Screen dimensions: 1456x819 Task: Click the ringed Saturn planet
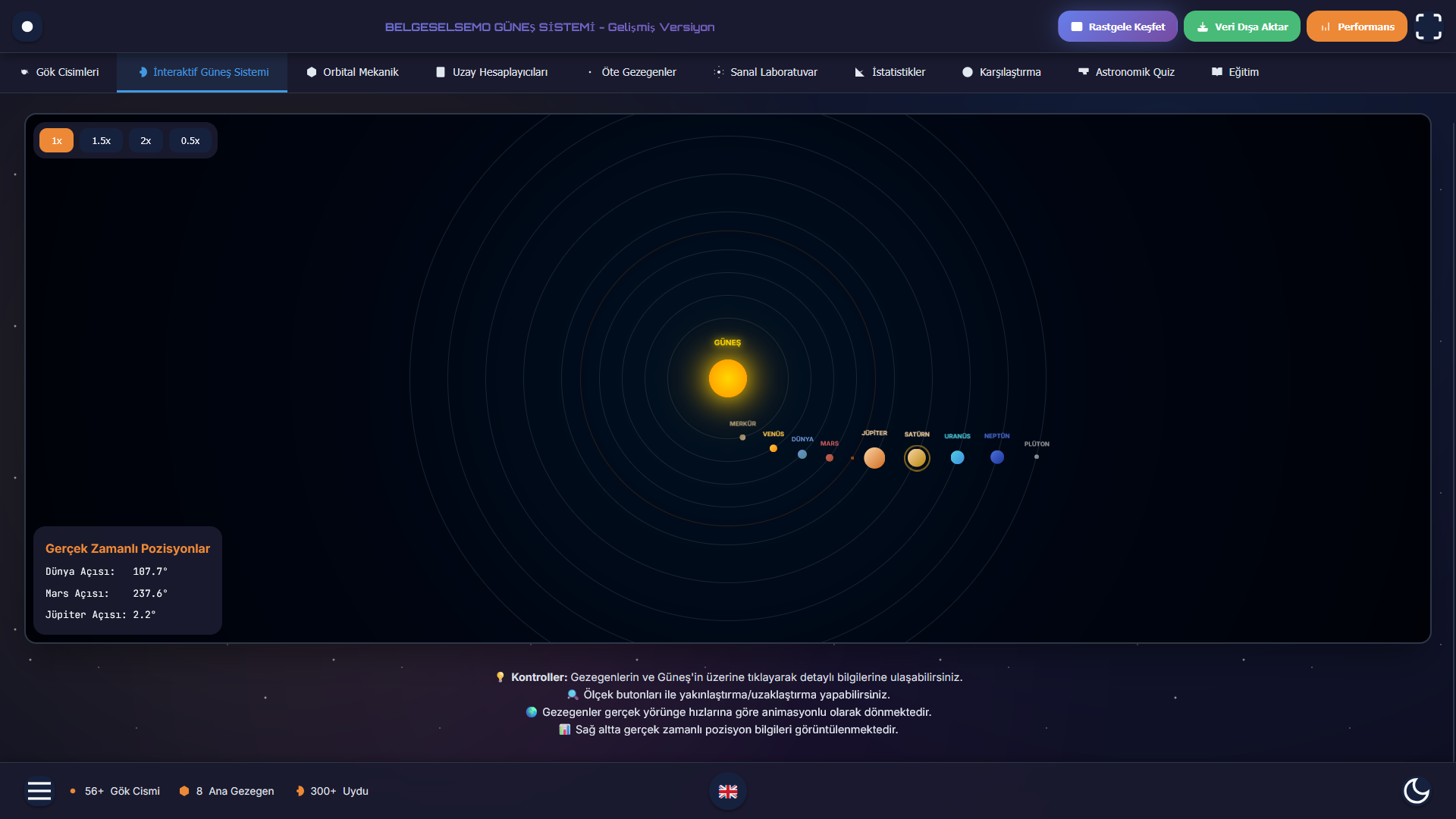[x=917, y=458]
